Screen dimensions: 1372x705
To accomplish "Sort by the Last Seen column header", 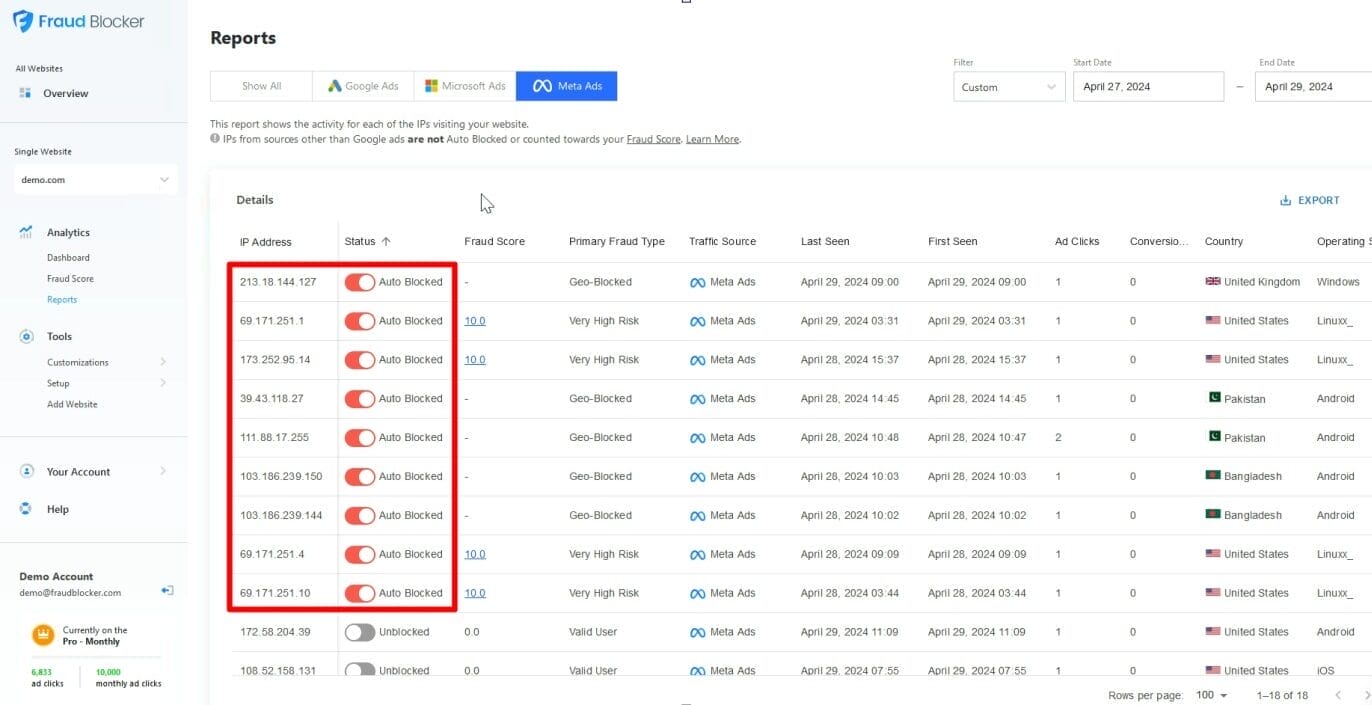I will [825, 241].
